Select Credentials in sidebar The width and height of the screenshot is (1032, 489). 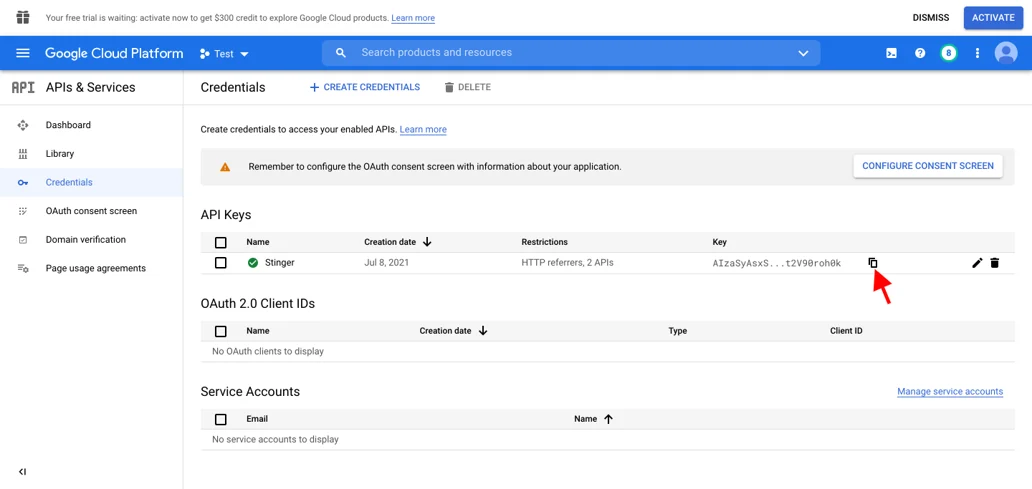pyautogui.click(x=69, y=182)
